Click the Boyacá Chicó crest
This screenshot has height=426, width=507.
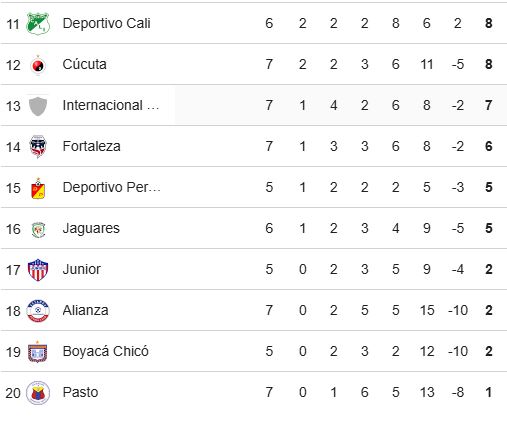click(x=38, y=352)
